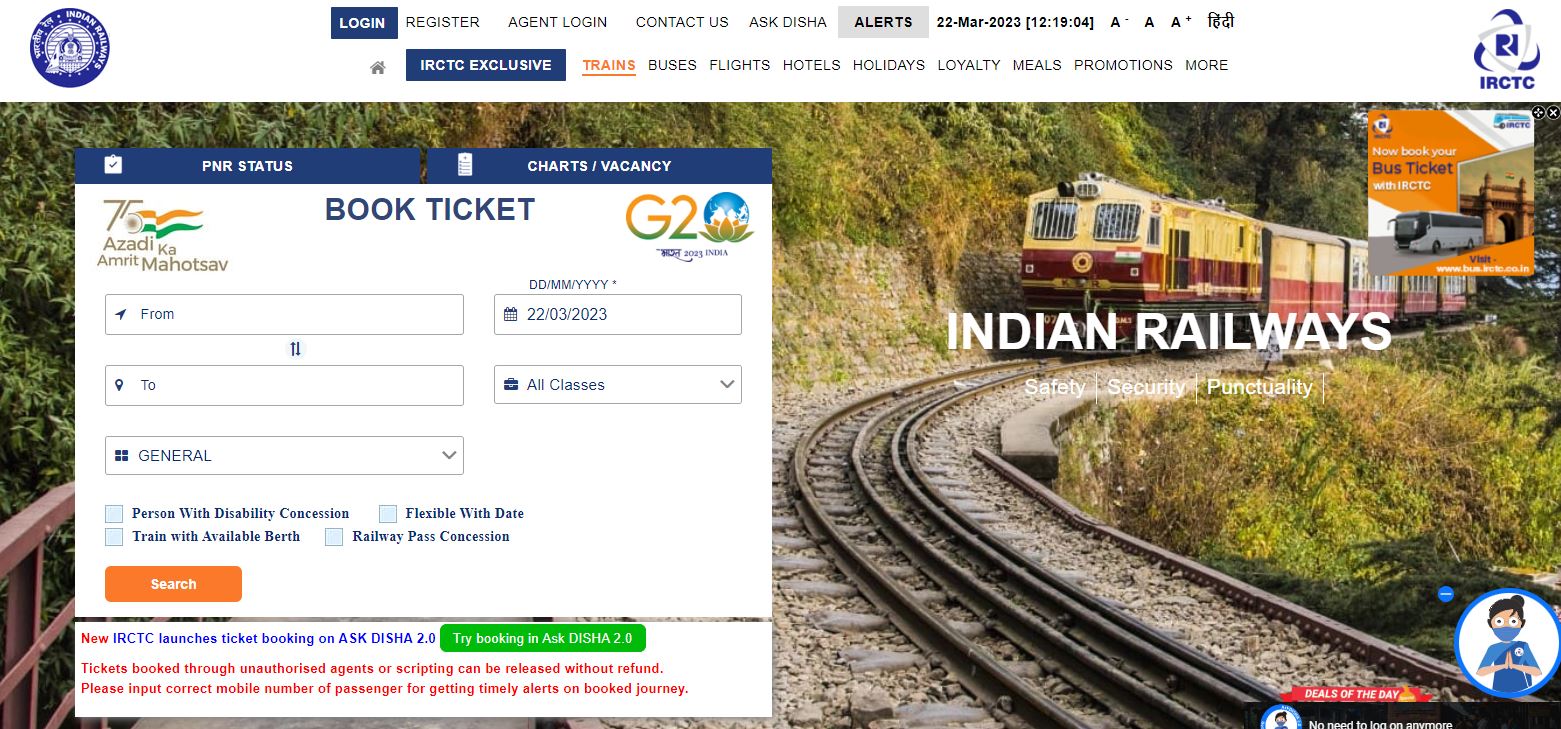Enable Person With Disability Concession checkbox

[x=114, y=514]
